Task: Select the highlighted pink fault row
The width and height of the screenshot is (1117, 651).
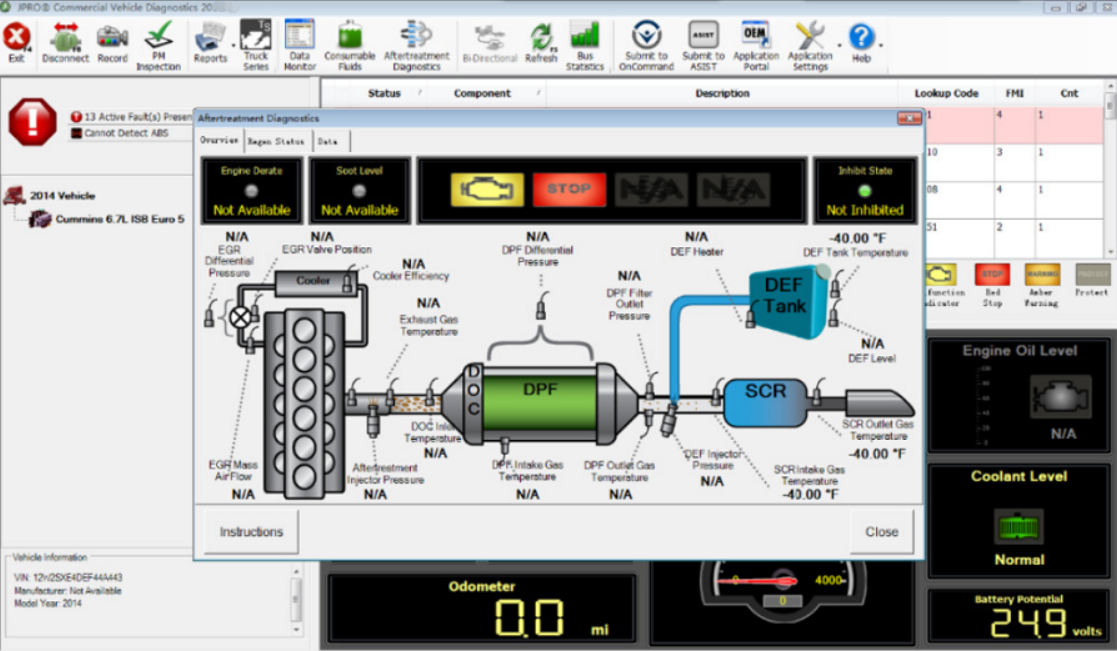Action: [1014, 125]
